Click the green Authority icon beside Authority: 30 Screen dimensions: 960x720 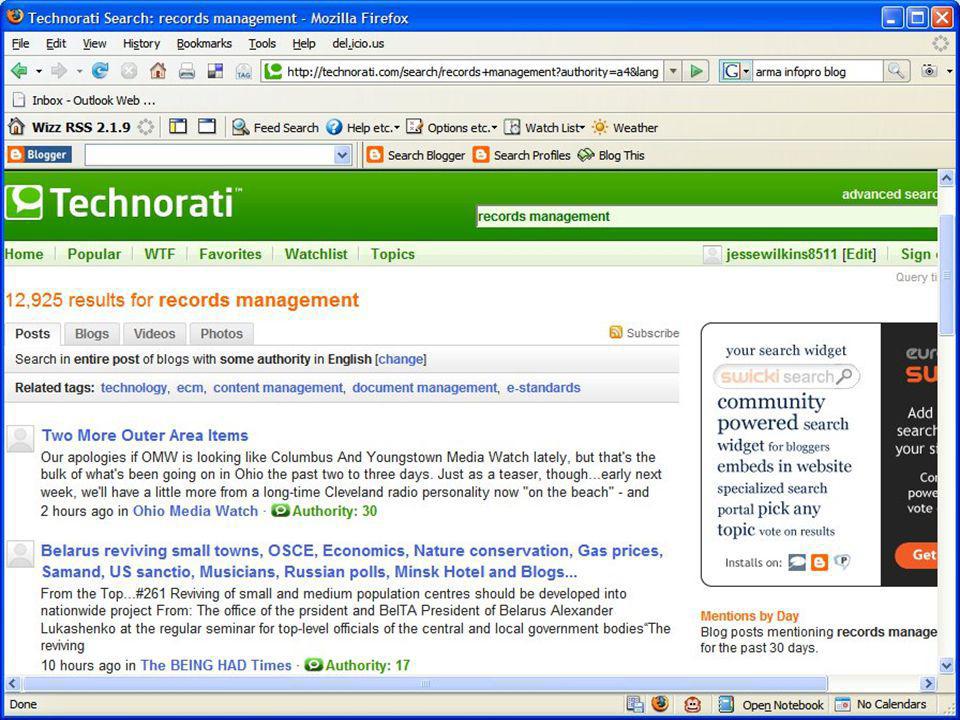pyautogui.click(x=280, y=510)
